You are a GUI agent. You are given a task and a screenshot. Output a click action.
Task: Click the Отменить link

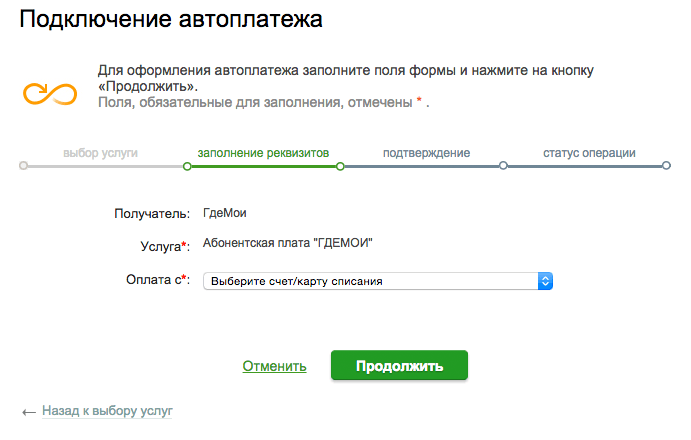click(x=275, y=366)
